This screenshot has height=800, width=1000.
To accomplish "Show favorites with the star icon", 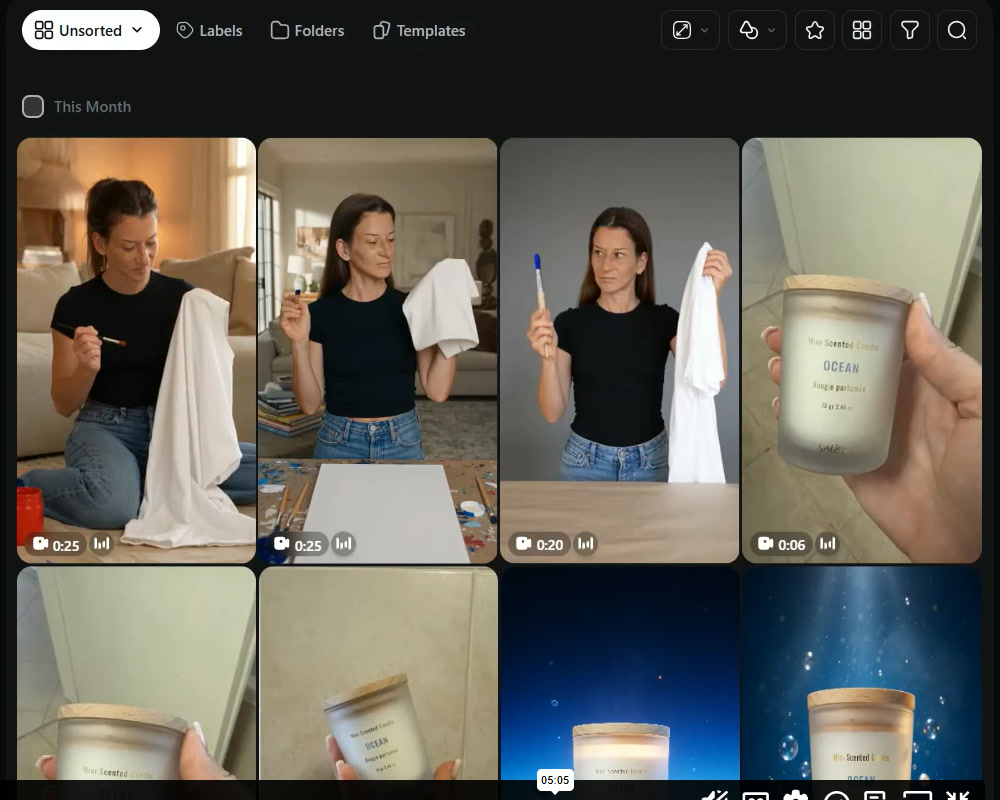I will [814, 30].
